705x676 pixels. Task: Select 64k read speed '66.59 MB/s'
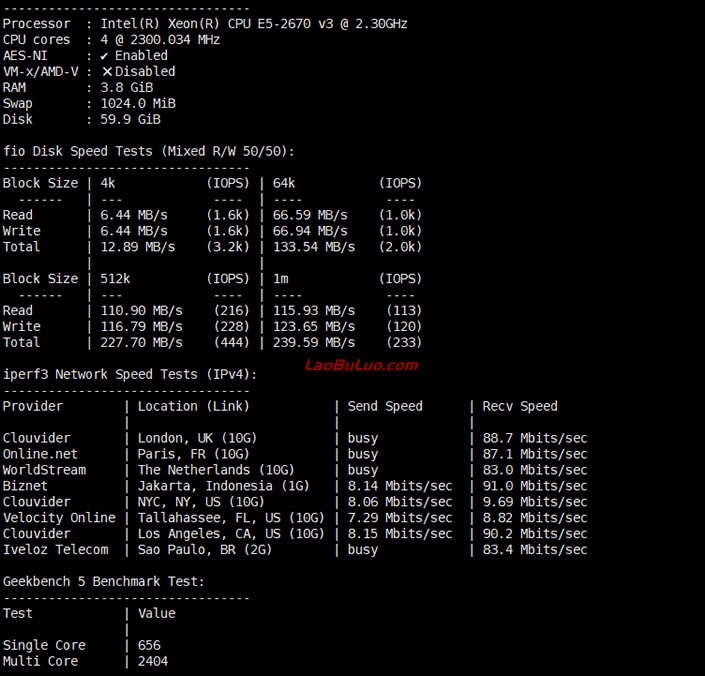310,215
